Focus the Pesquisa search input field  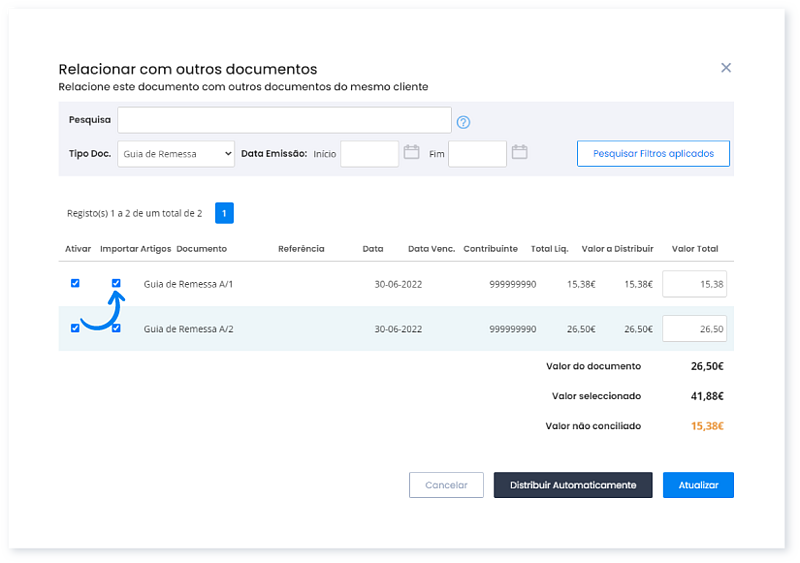tap(284, 120)
